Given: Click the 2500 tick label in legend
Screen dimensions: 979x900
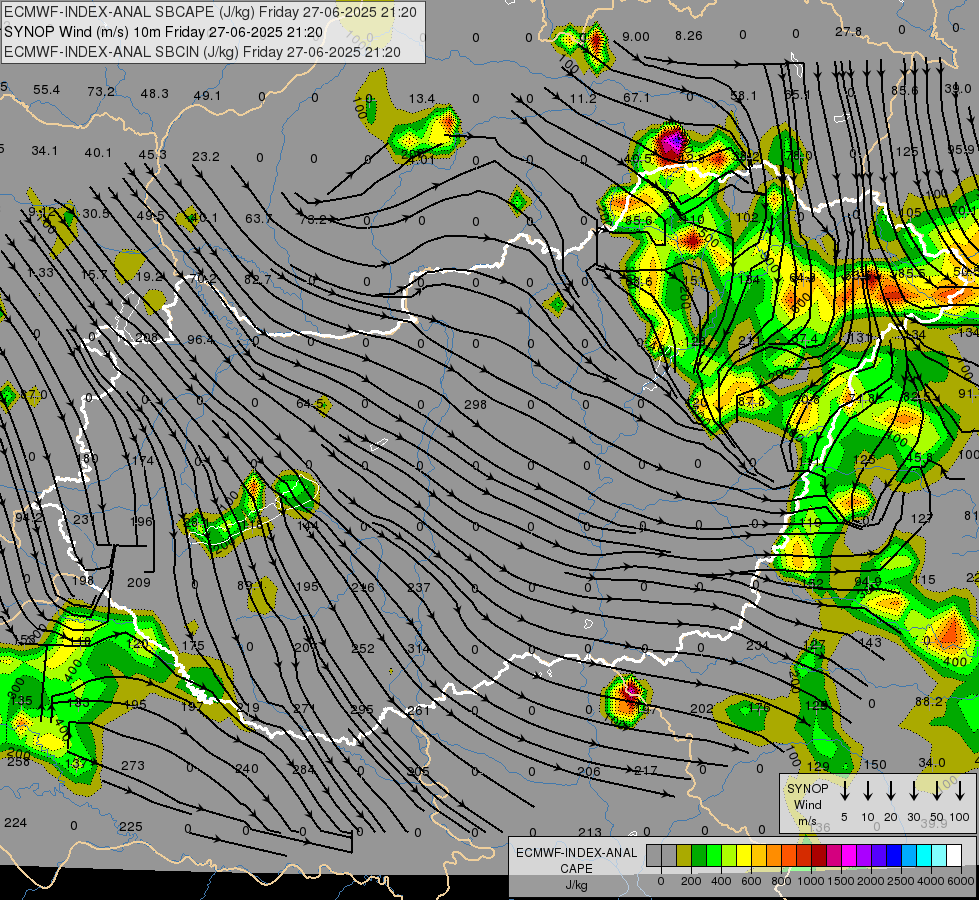Looking at the screenshot, I should coord(901,881).
